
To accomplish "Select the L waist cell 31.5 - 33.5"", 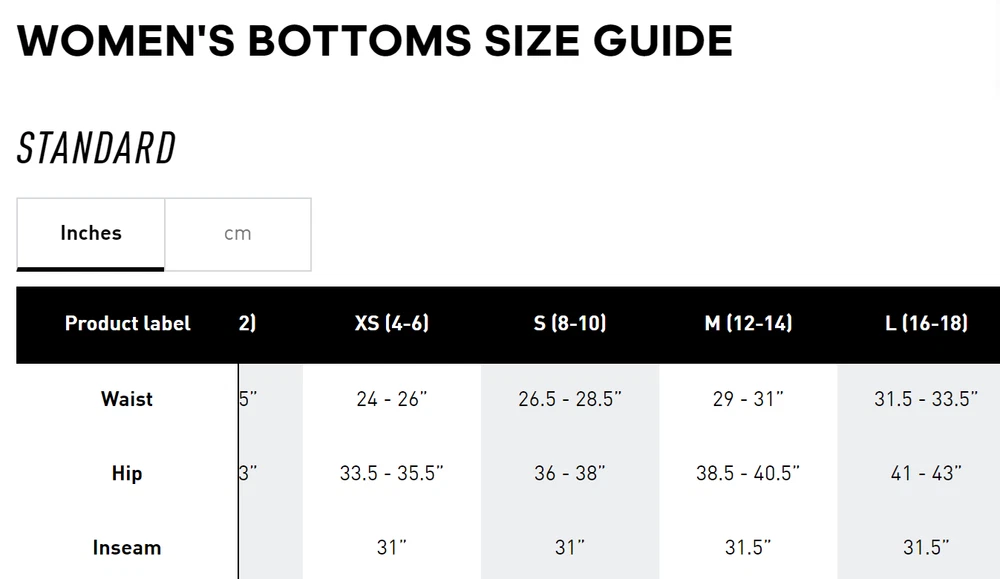I will click(926, 399).
